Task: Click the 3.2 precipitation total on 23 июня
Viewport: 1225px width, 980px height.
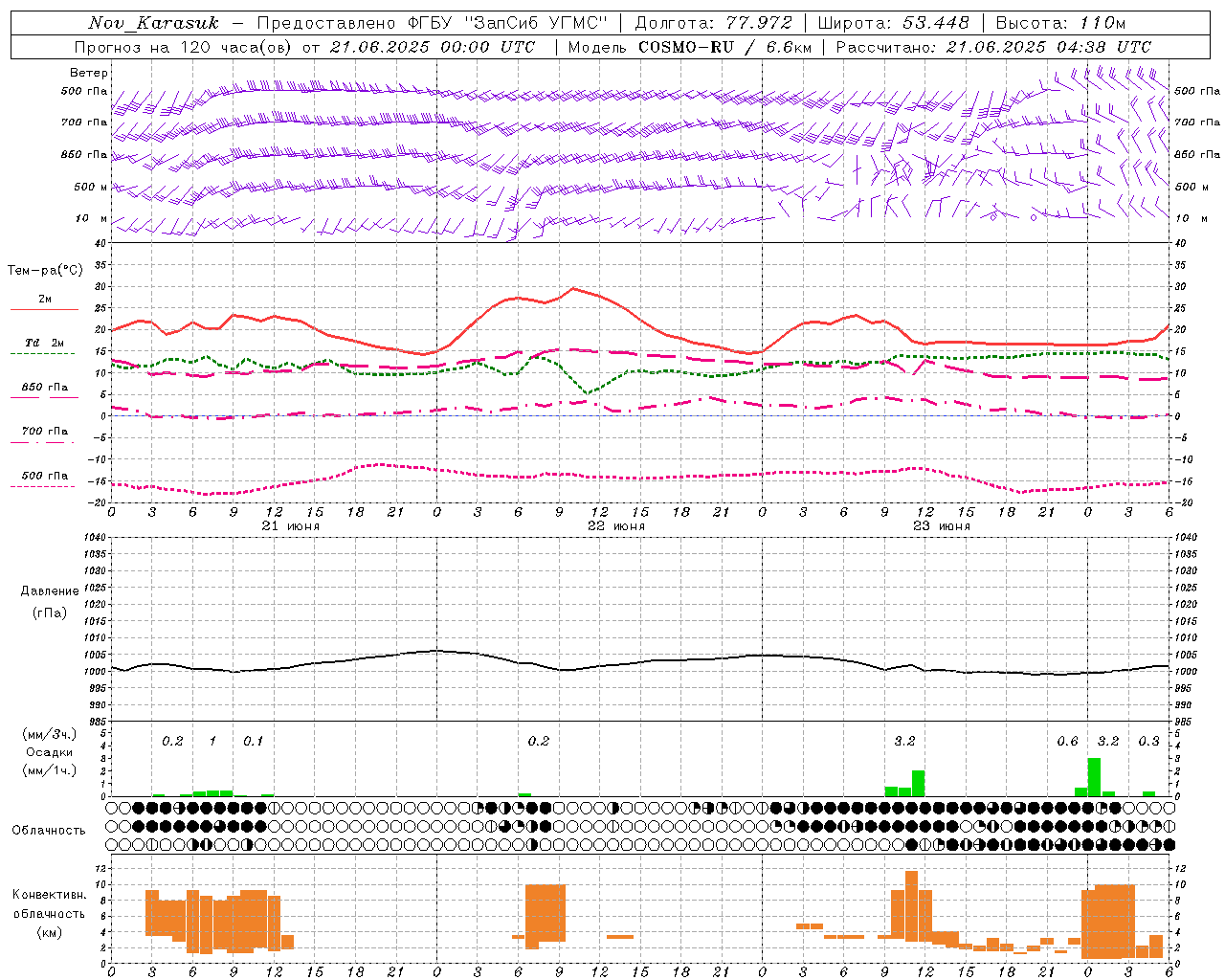Action: point(904,741)
